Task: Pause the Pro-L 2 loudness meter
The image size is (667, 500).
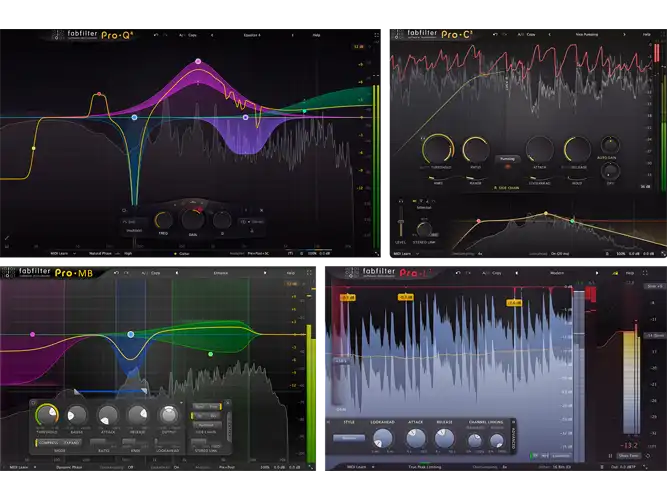Action: click(610, 456)
